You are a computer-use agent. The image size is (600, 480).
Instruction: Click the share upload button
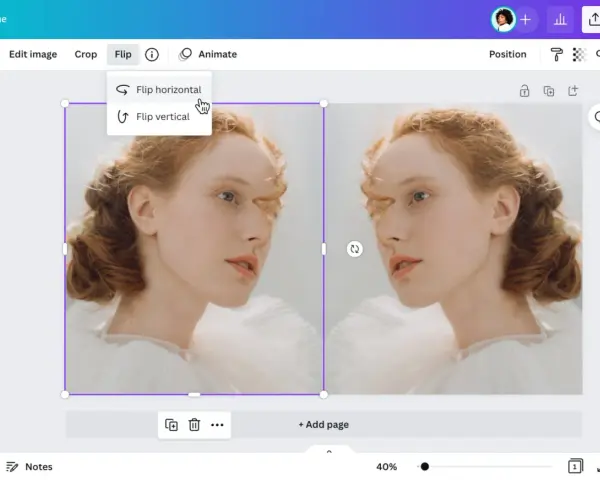pyautogui.click(x=592, y=19)
